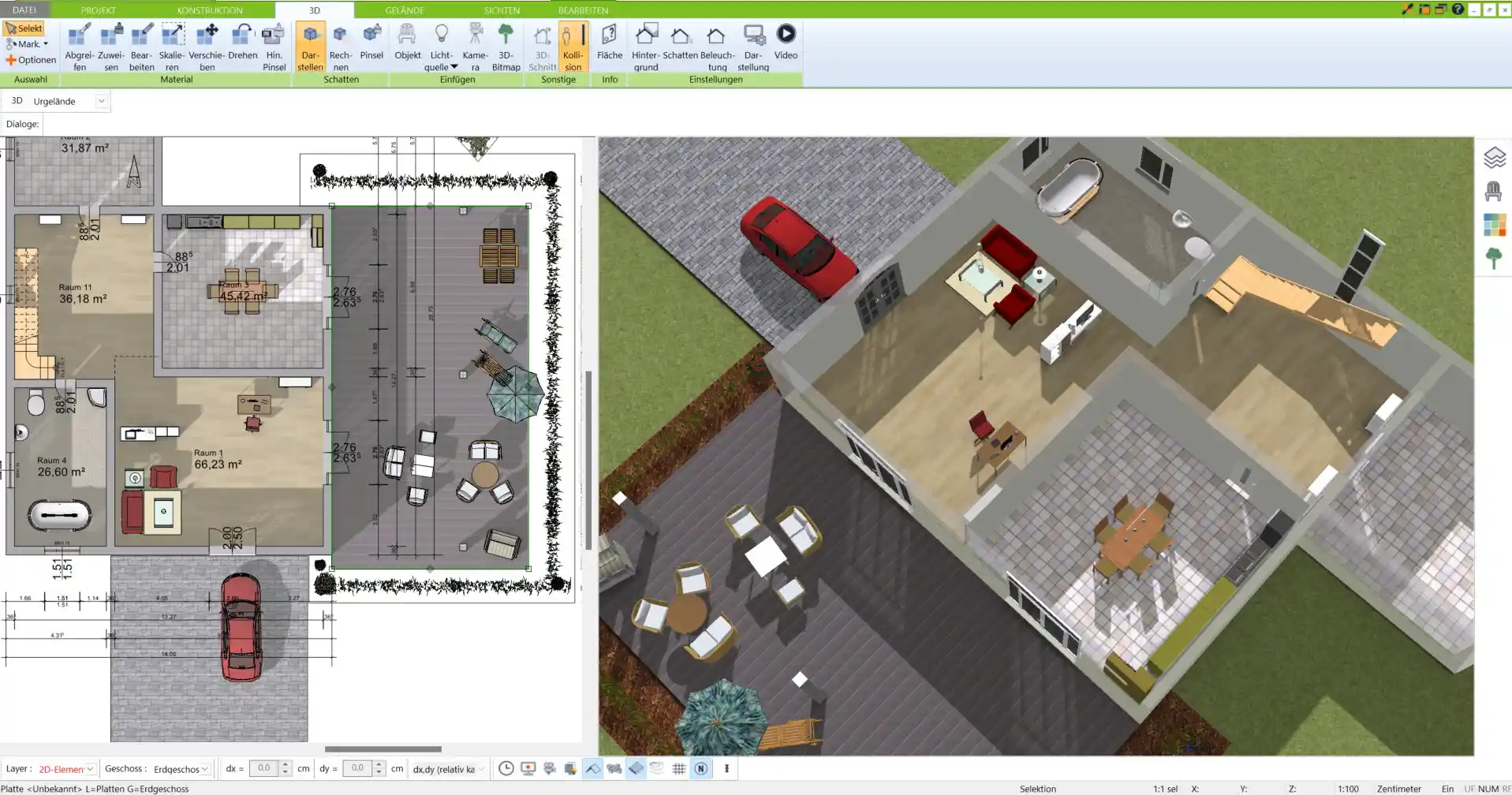The image size is (1512, 795).
Task: Open the layers panel on right sidebar
Action: pyautogui.click(x=1494, y=158)
